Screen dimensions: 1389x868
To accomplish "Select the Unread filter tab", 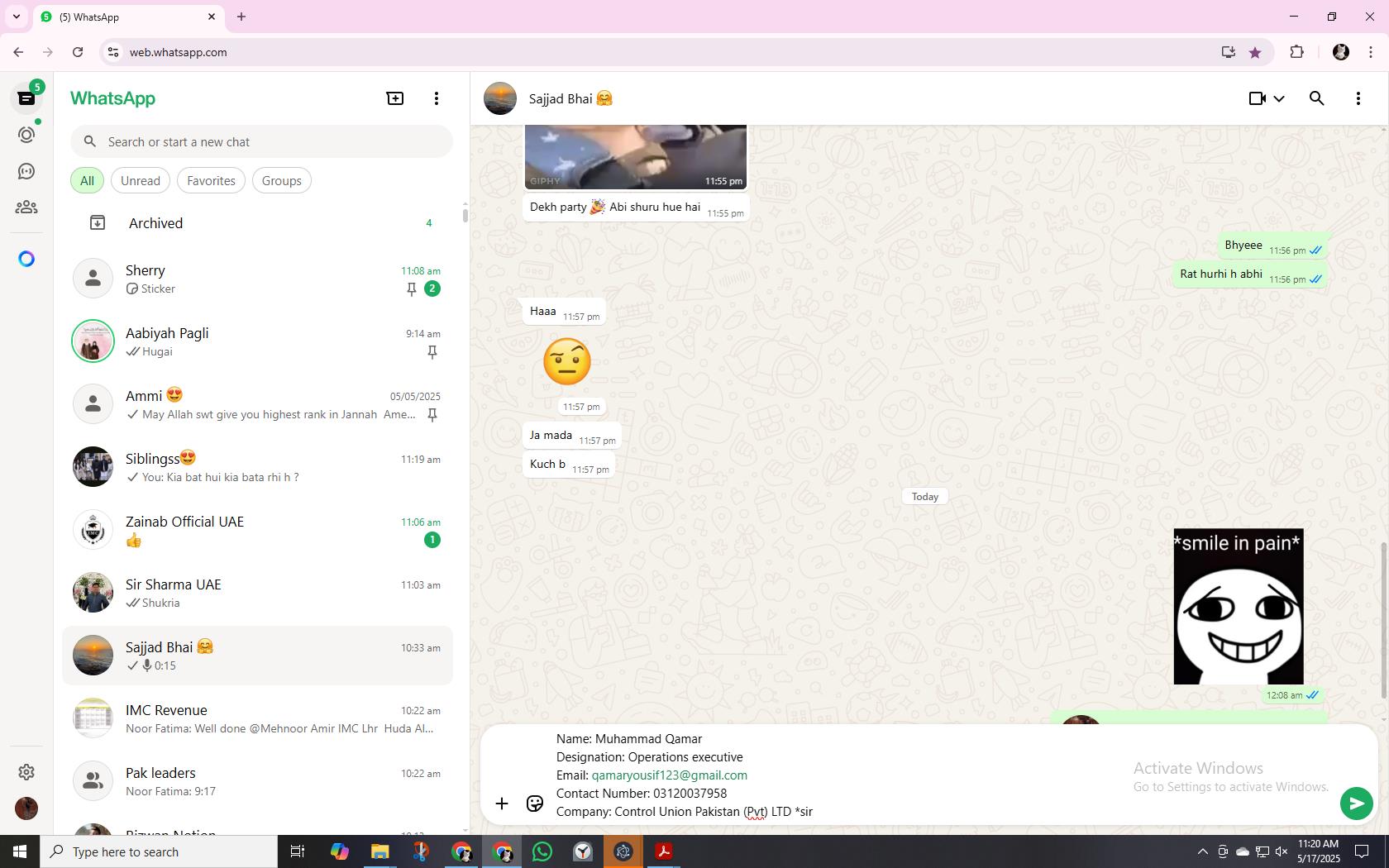I will click(x=141, y=181).
